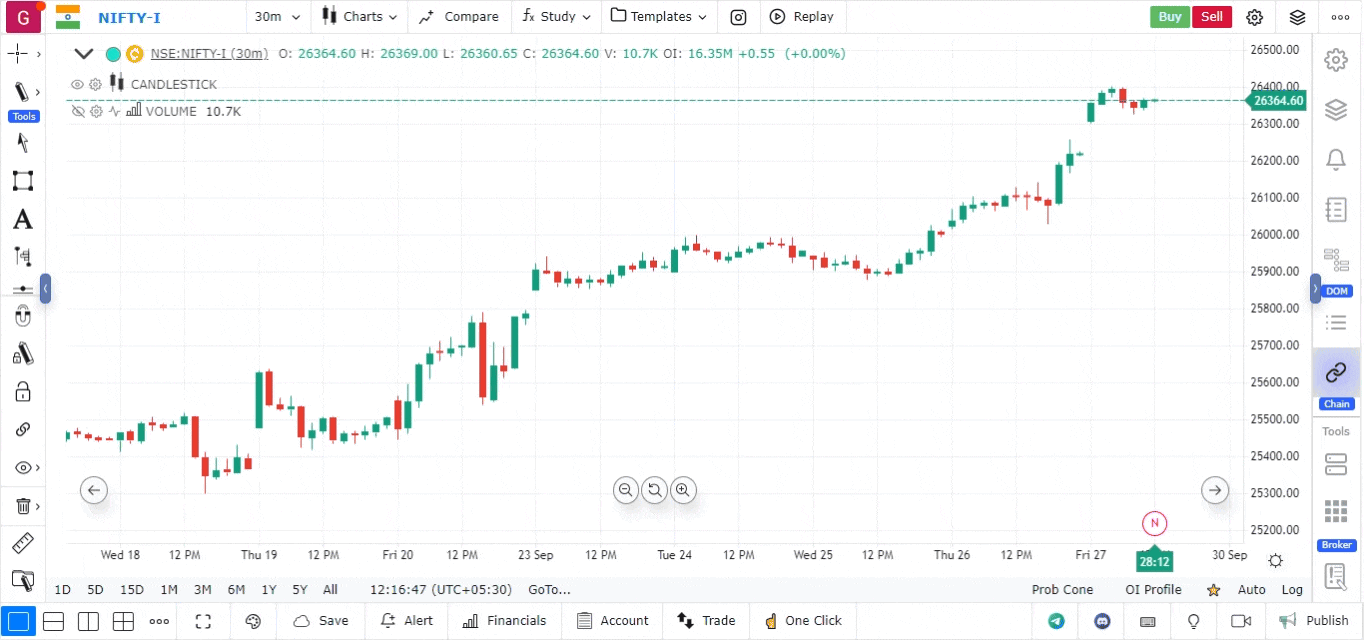Click the trash delete drawings icon
This screenshot has width=1364, height=640.
click(22, 506)
